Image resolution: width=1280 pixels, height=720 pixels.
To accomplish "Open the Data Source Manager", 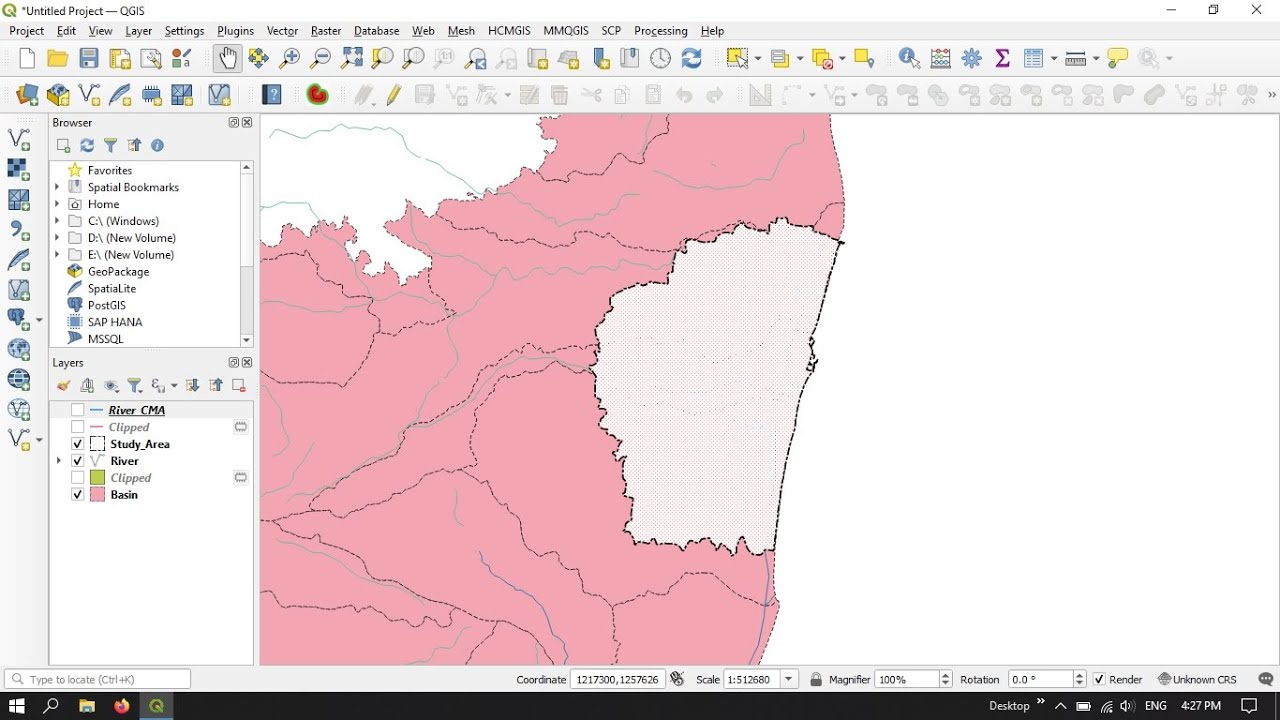I will click(27, 95).
